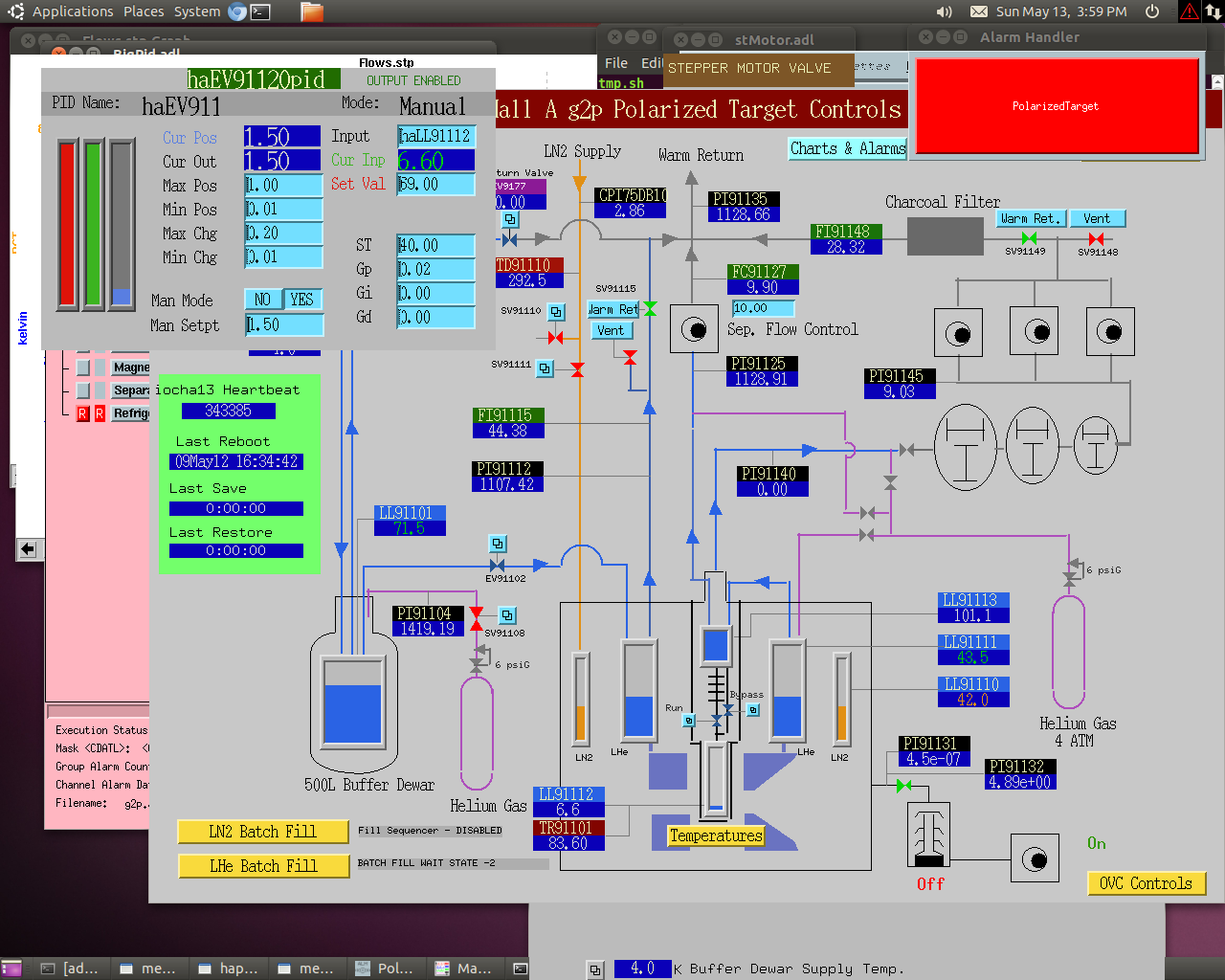Click the ST 40.00 input field
The width and height of the screenshot is (1225, 980).
click(436, 245)
